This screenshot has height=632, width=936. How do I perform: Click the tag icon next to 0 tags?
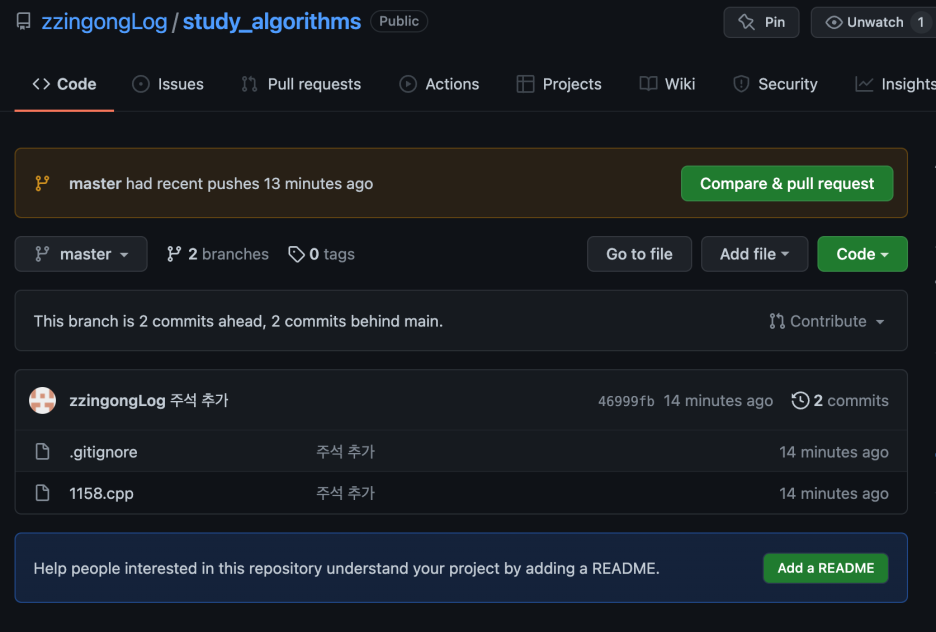pos(296,254)
